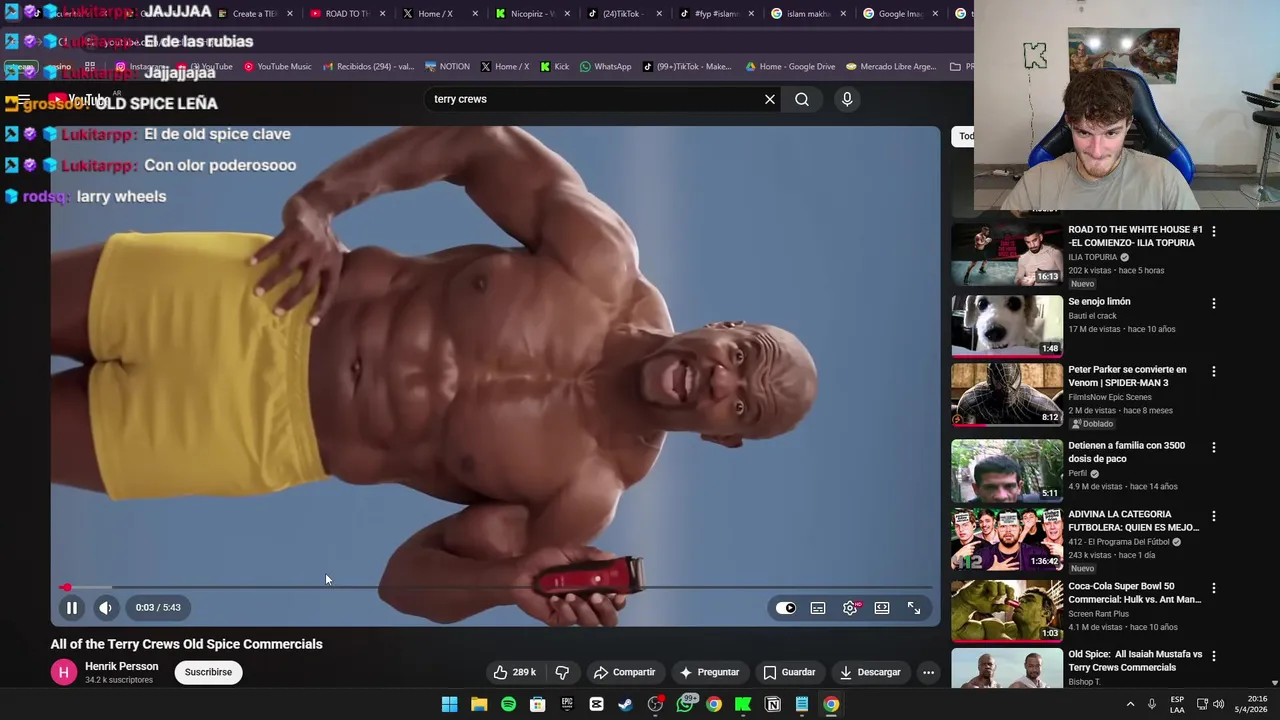Open Peter Parker se convierte en Venom title
1280x720 pixels.
(x=1127, y=375)
